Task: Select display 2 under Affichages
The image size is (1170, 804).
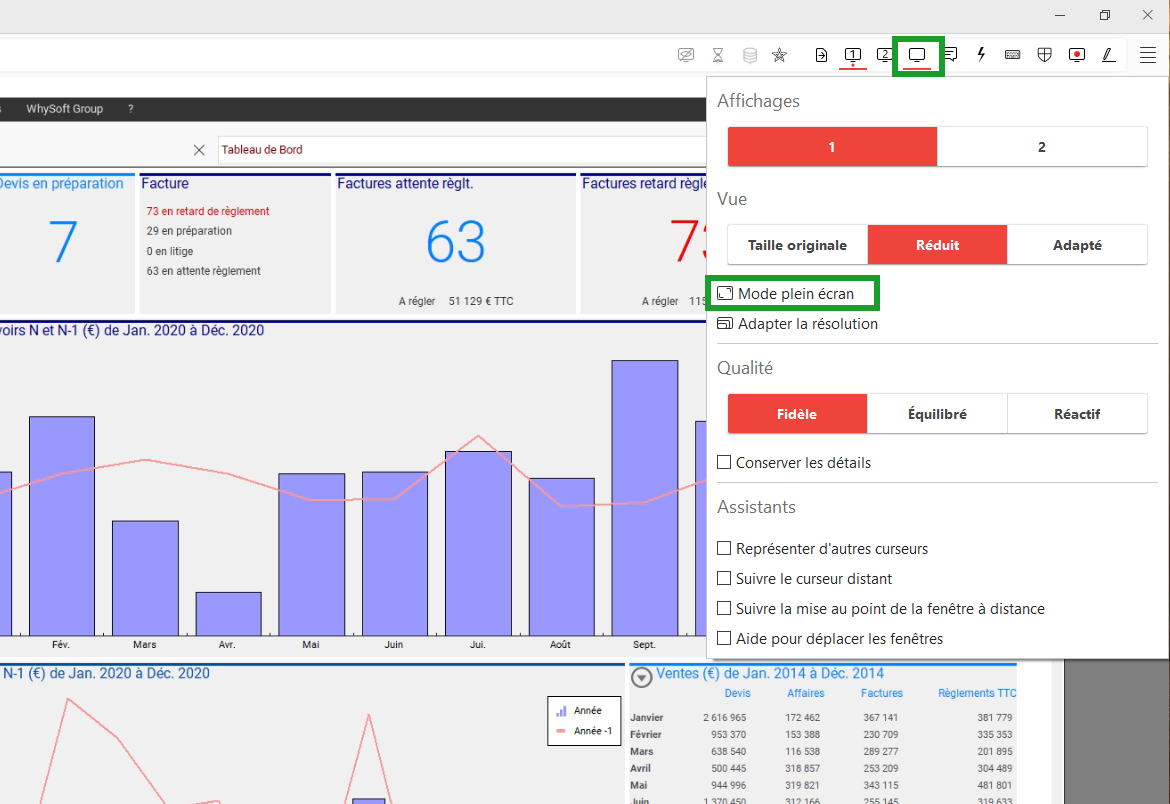Action: 1041,147
